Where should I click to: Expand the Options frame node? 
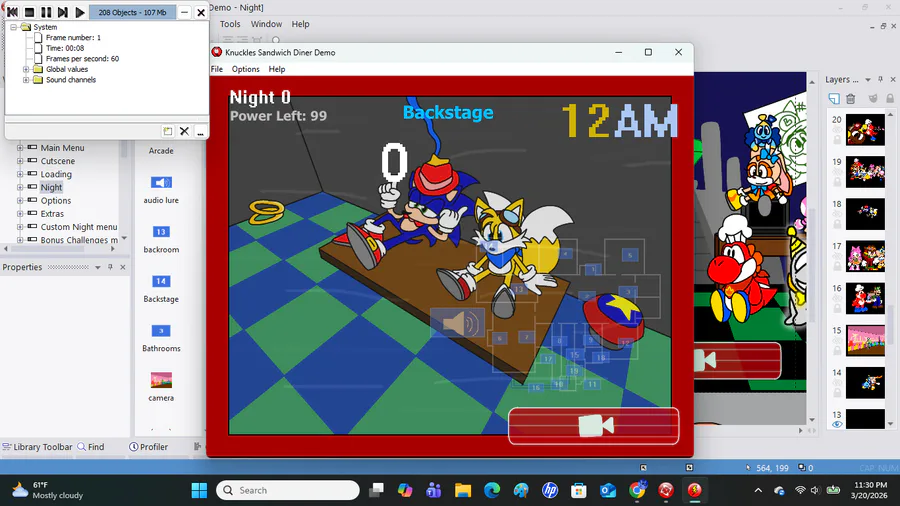click(x=20, y=200)
